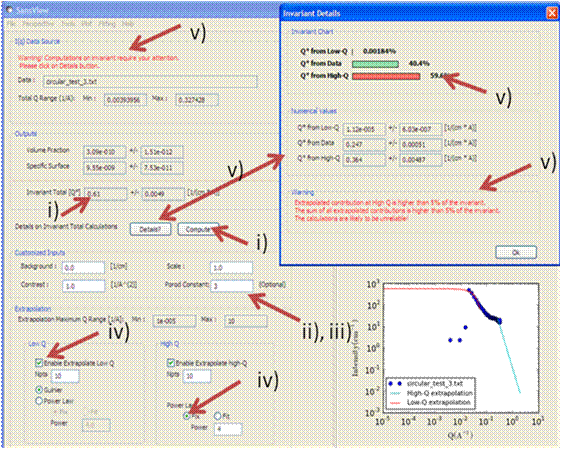Open the Help menu
The width and height of the screenshot is (572, 449).
[x=128, y=24]
